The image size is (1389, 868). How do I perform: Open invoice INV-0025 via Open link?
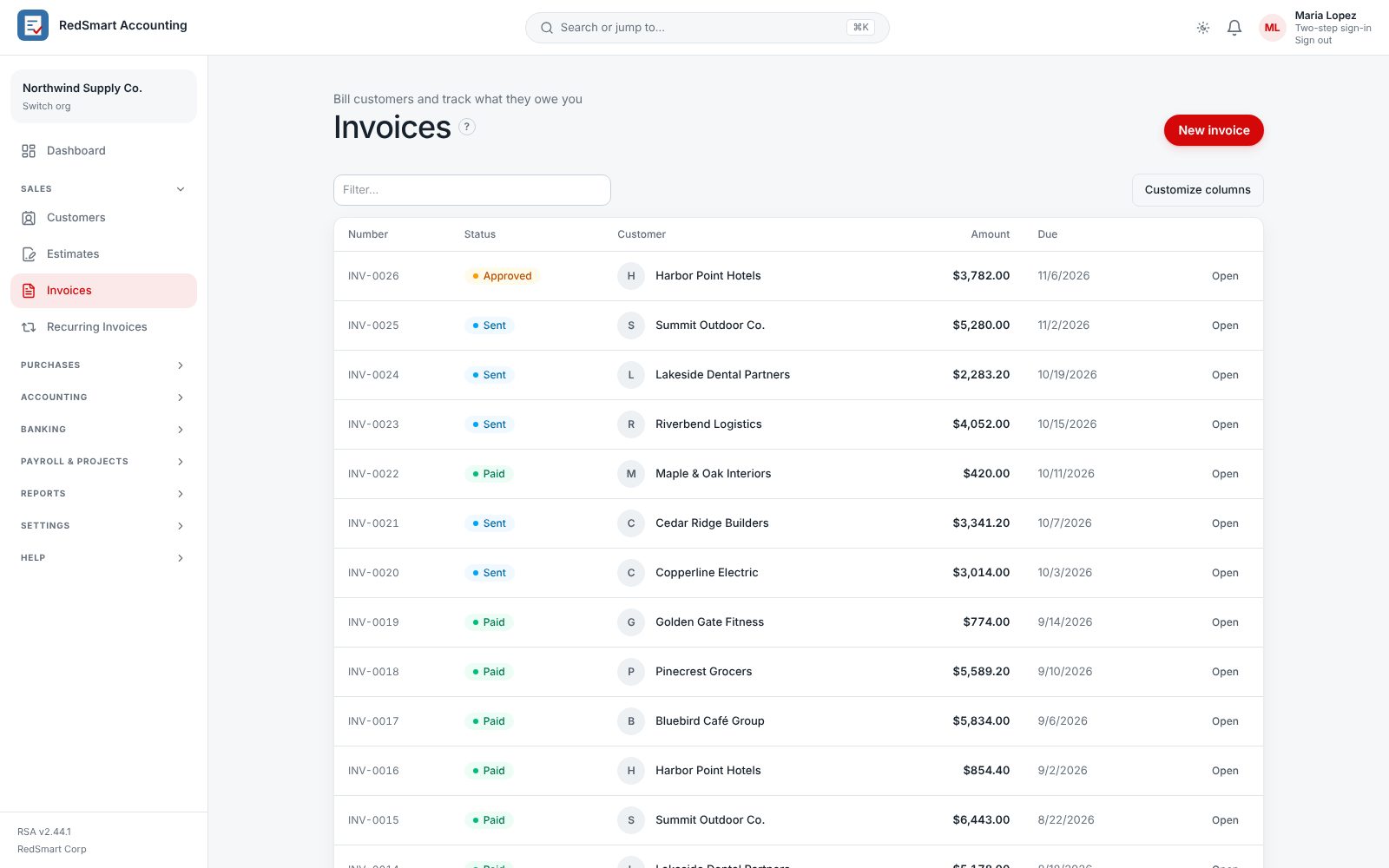coord(1225,325)
